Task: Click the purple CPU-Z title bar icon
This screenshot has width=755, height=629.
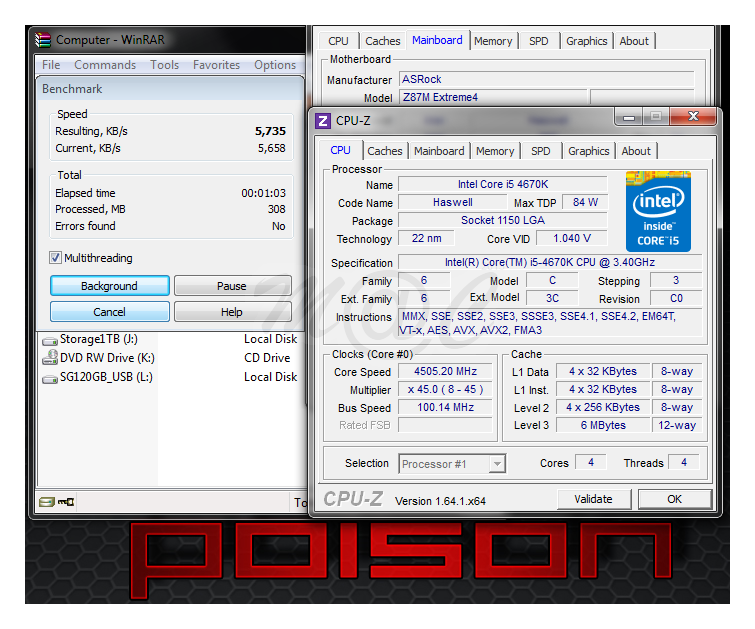Action: [323, 121]
